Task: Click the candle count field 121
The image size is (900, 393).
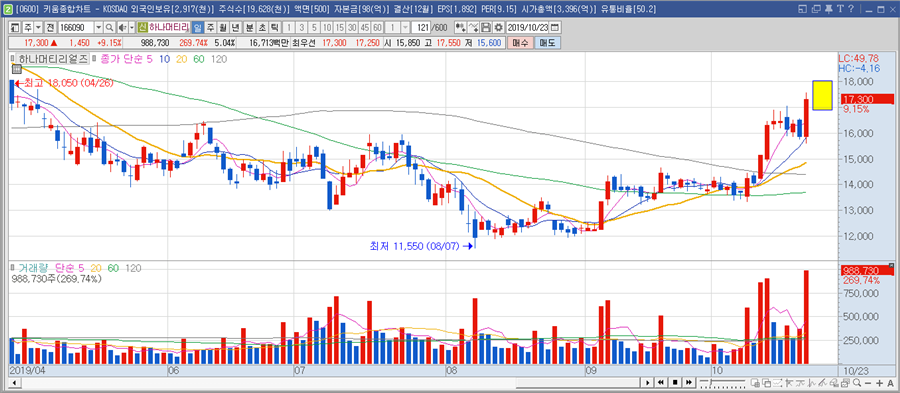Action: coord(421,28)
